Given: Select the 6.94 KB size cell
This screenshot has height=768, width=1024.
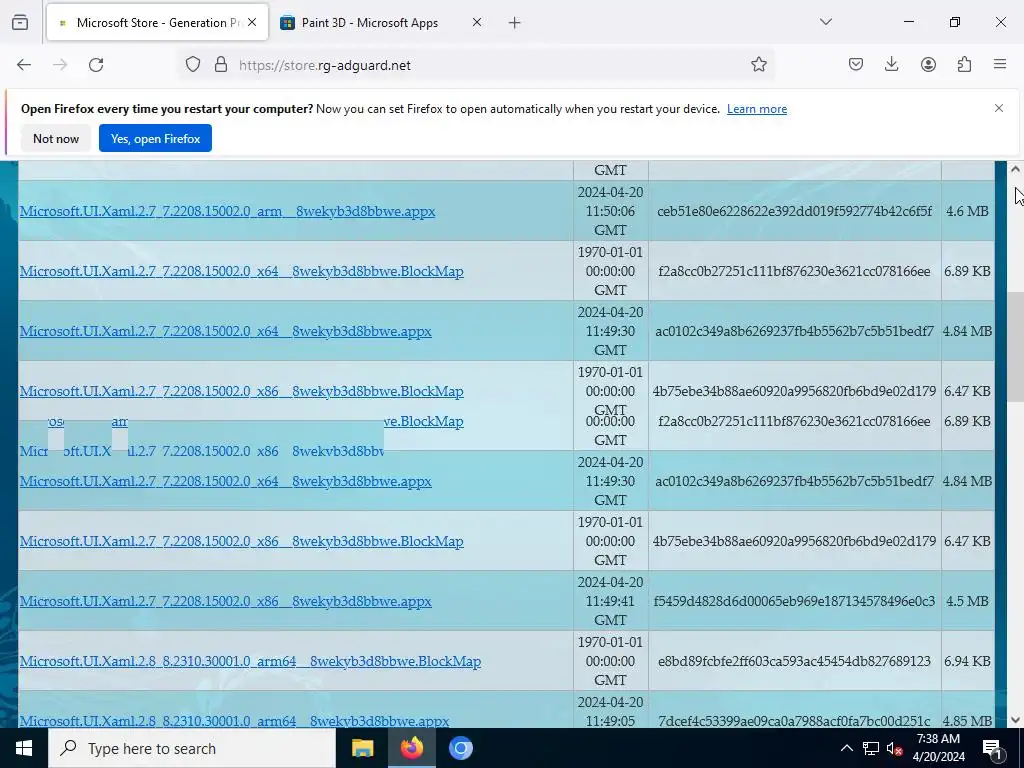Looking at the screenshot, I should pos(967,661).
